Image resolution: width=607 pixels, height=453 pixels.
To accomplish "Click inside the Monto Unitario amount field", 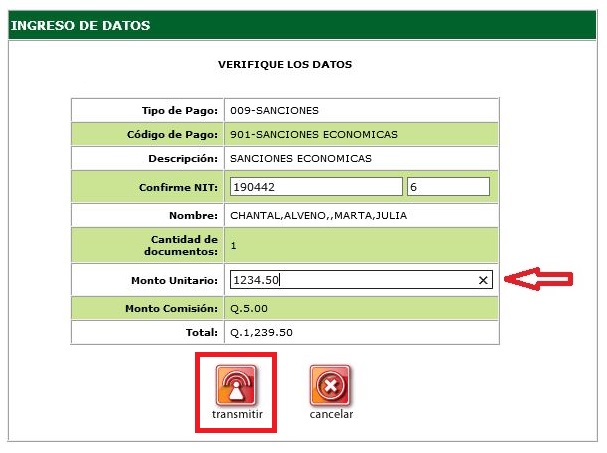I will [350, 281].
